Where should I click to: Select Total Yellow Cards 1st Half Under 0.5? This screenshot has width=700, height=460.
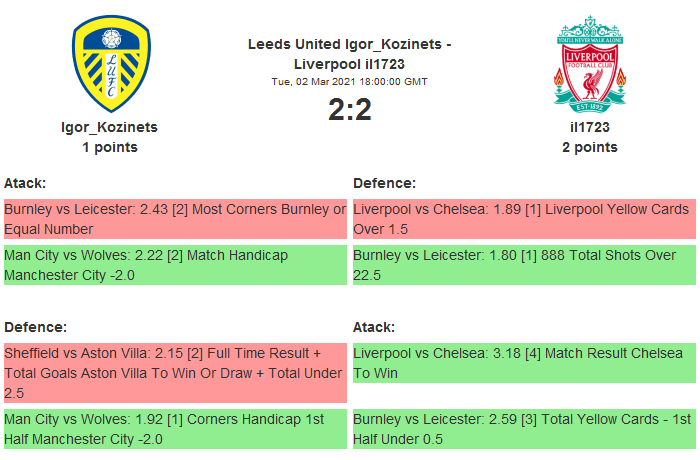point(524,429)
